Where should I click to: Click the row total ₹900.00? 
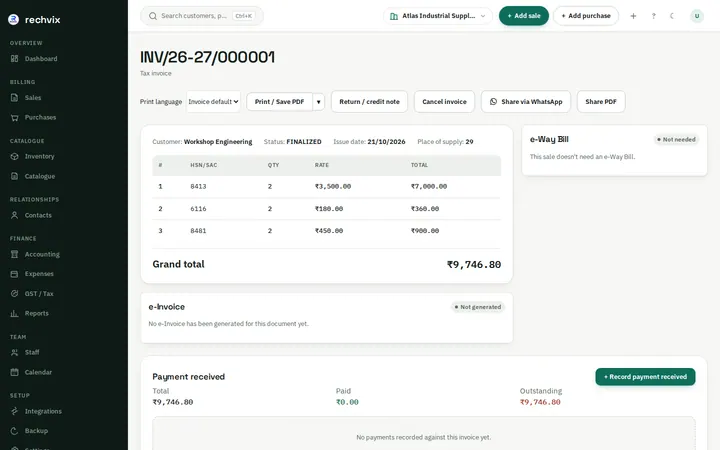click(x=425, y=231)
